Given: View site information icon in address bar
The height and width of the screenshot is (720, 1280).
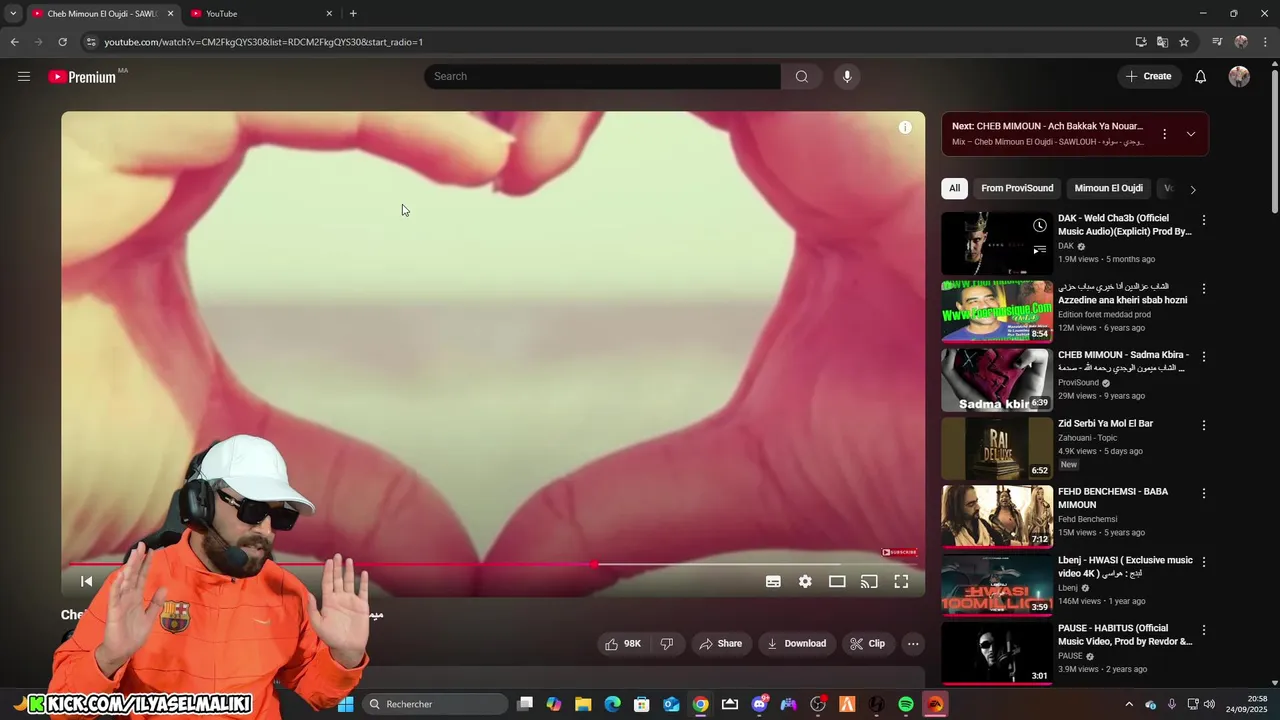Looking at the screenshot, I should 90,42.
